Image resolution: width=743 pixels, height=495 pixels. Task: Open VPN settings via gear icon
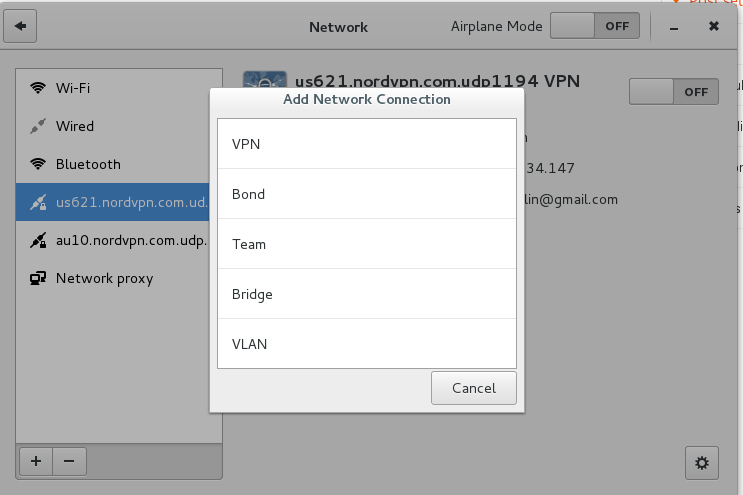(x=702, y=463)
